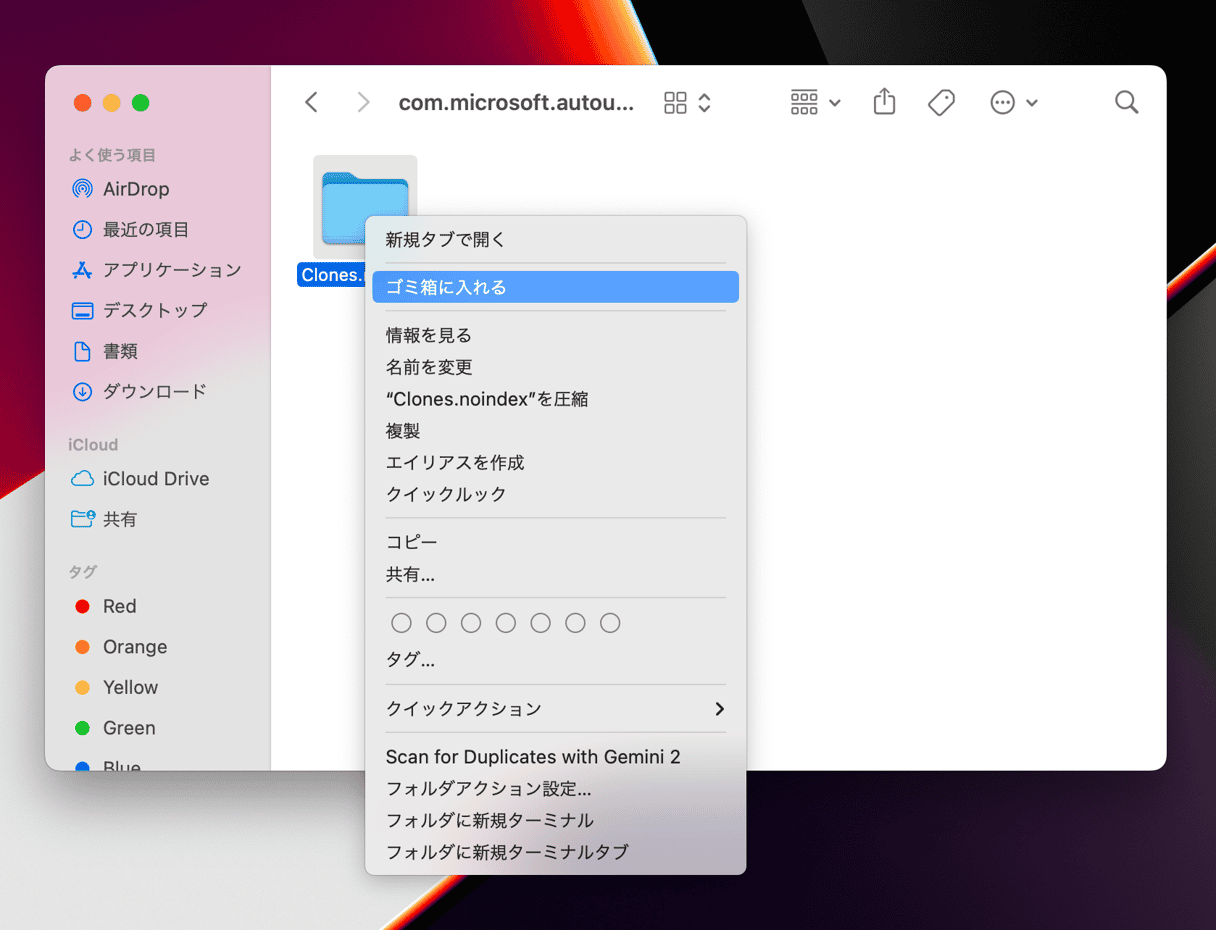This screenshot has width=1216, height=930.
Task: Select ダウンロード in the sidebar
Action: pyautogui.click(x=154, y=392)
